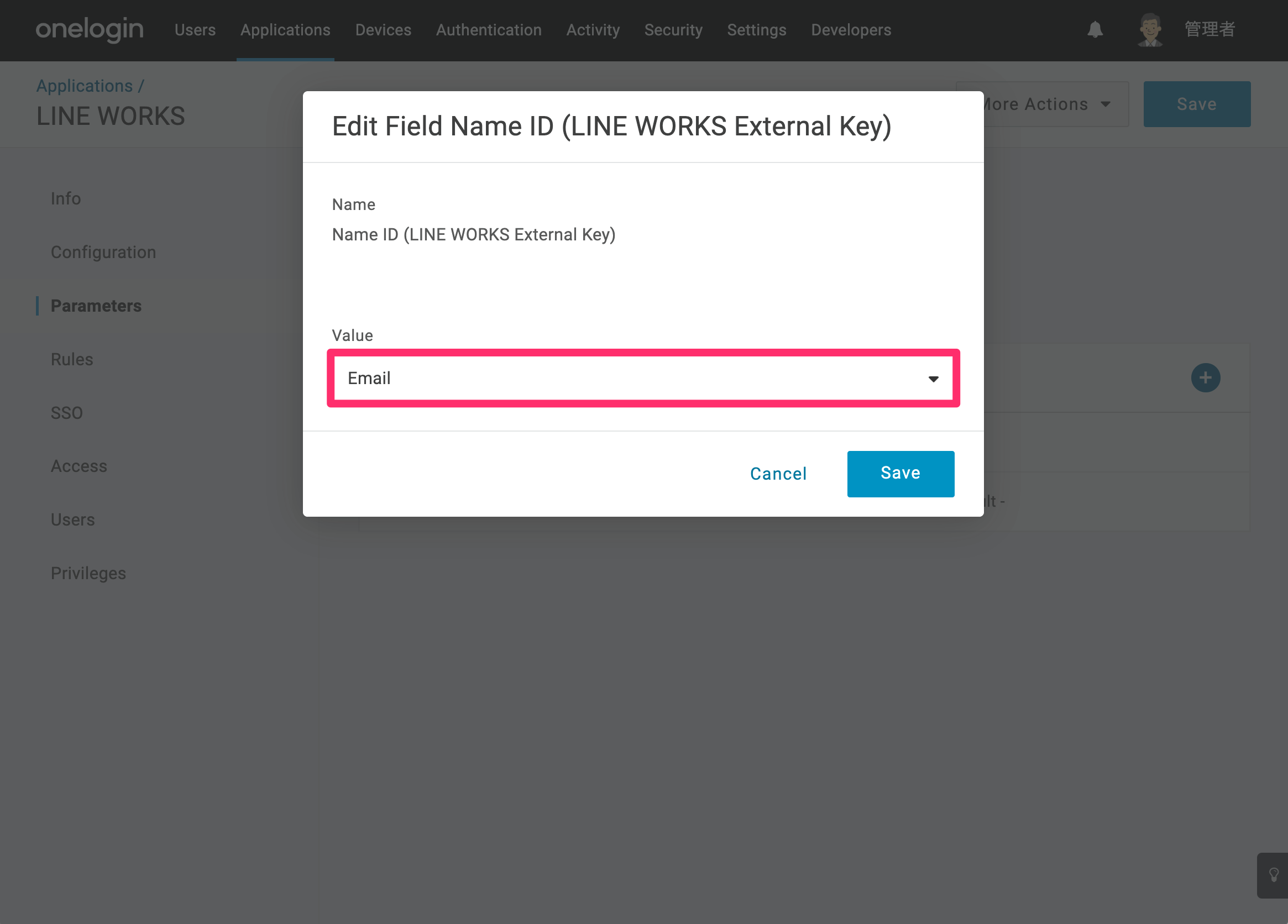Click the top-right page Save button
The width and height of the screenshot is (1288, 924).
1197,104
